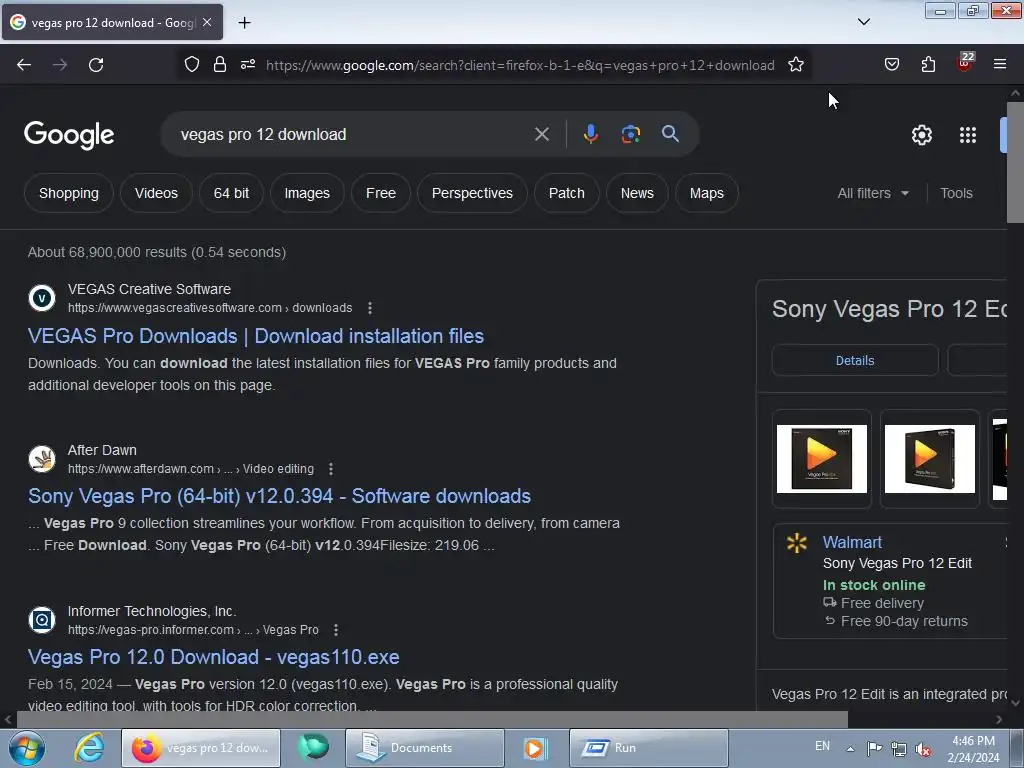Go back to the previous page
The height and width of the screenshot is (768, 1024).
click(24, 65)
